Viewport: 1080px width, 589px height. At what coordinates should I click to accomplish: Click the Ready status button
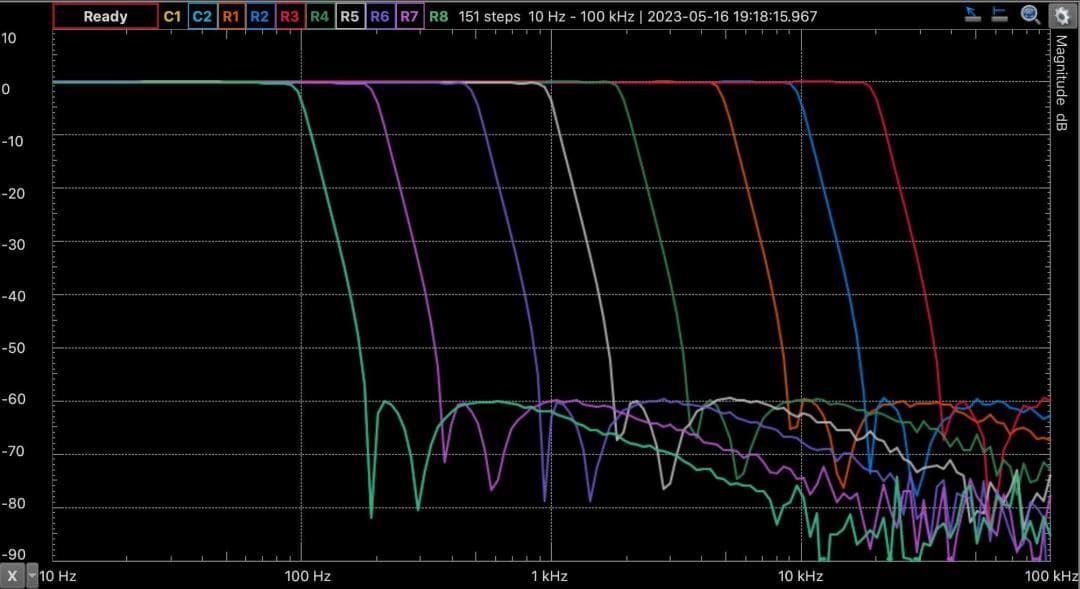click(x=105, y=16)
